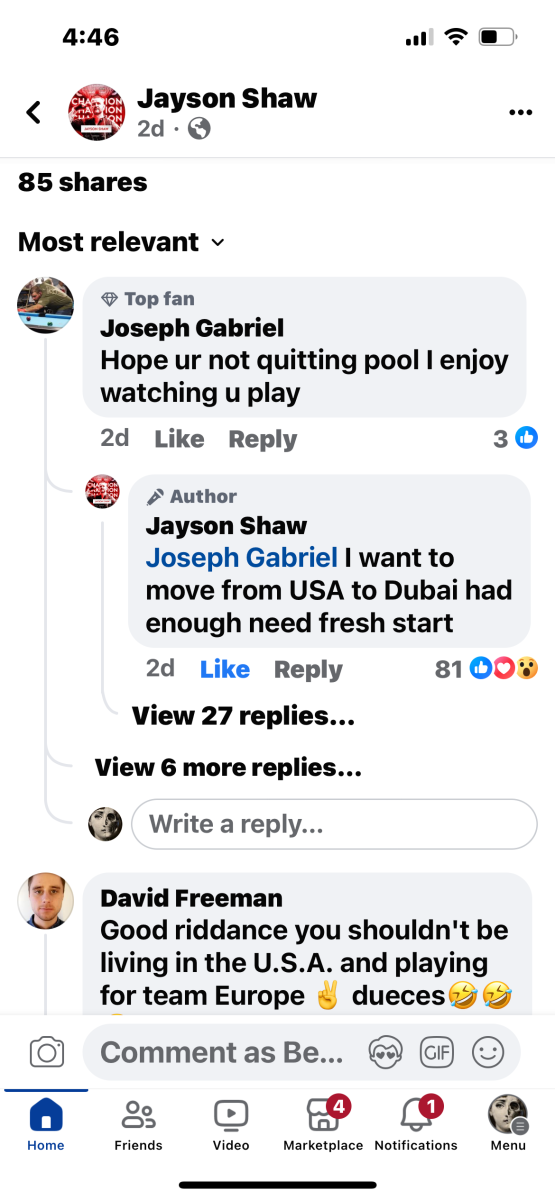The width and height of the screenshot is (555, 1200).
Task: Open Marketplace from bottom bar
Action: tap(323, 1124)
